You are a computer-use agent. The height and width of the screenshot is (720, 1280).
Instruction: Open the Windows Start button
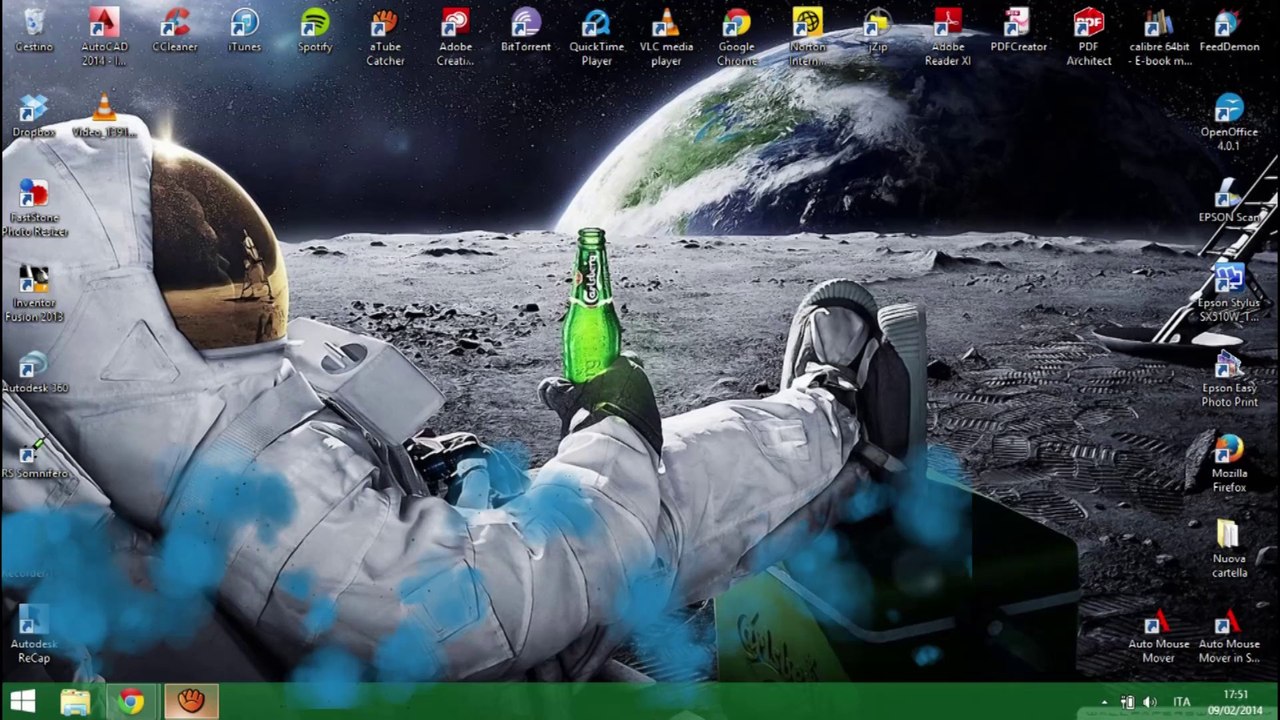(23, 701)
